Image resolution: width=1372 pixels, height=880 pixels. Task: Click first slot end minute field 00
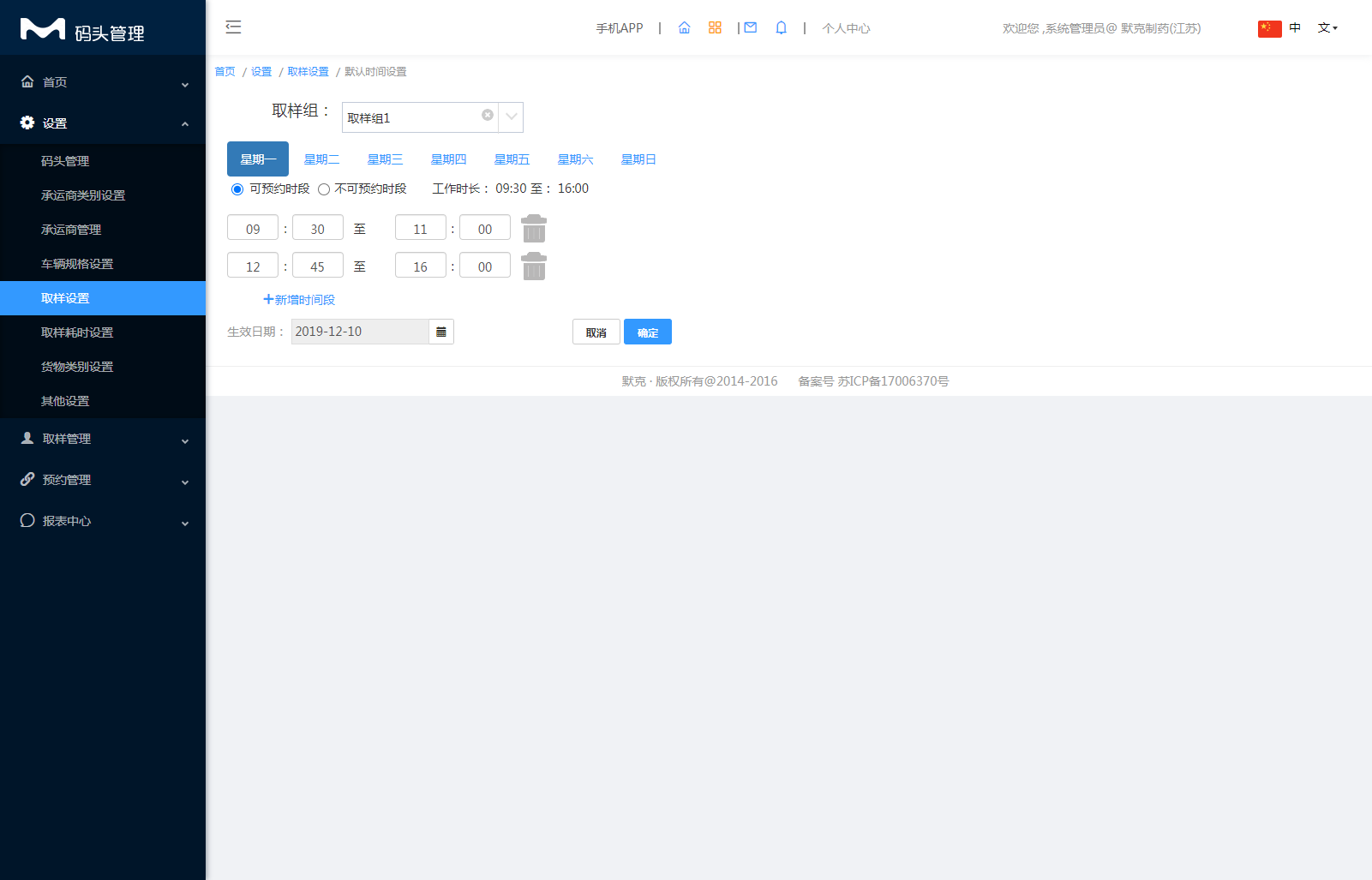[x=485, y=228]
